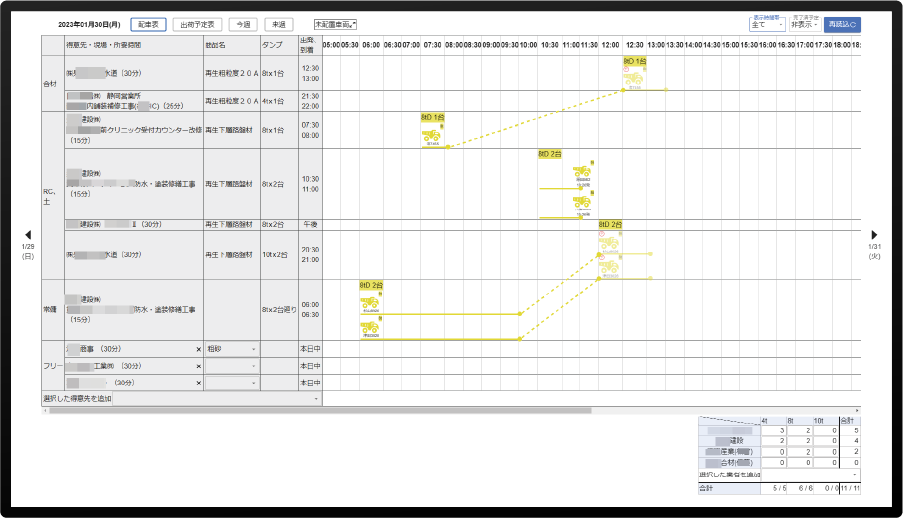Go to previous day with left arrow
The image size is (903, 518).
click(x=27, y=234)
